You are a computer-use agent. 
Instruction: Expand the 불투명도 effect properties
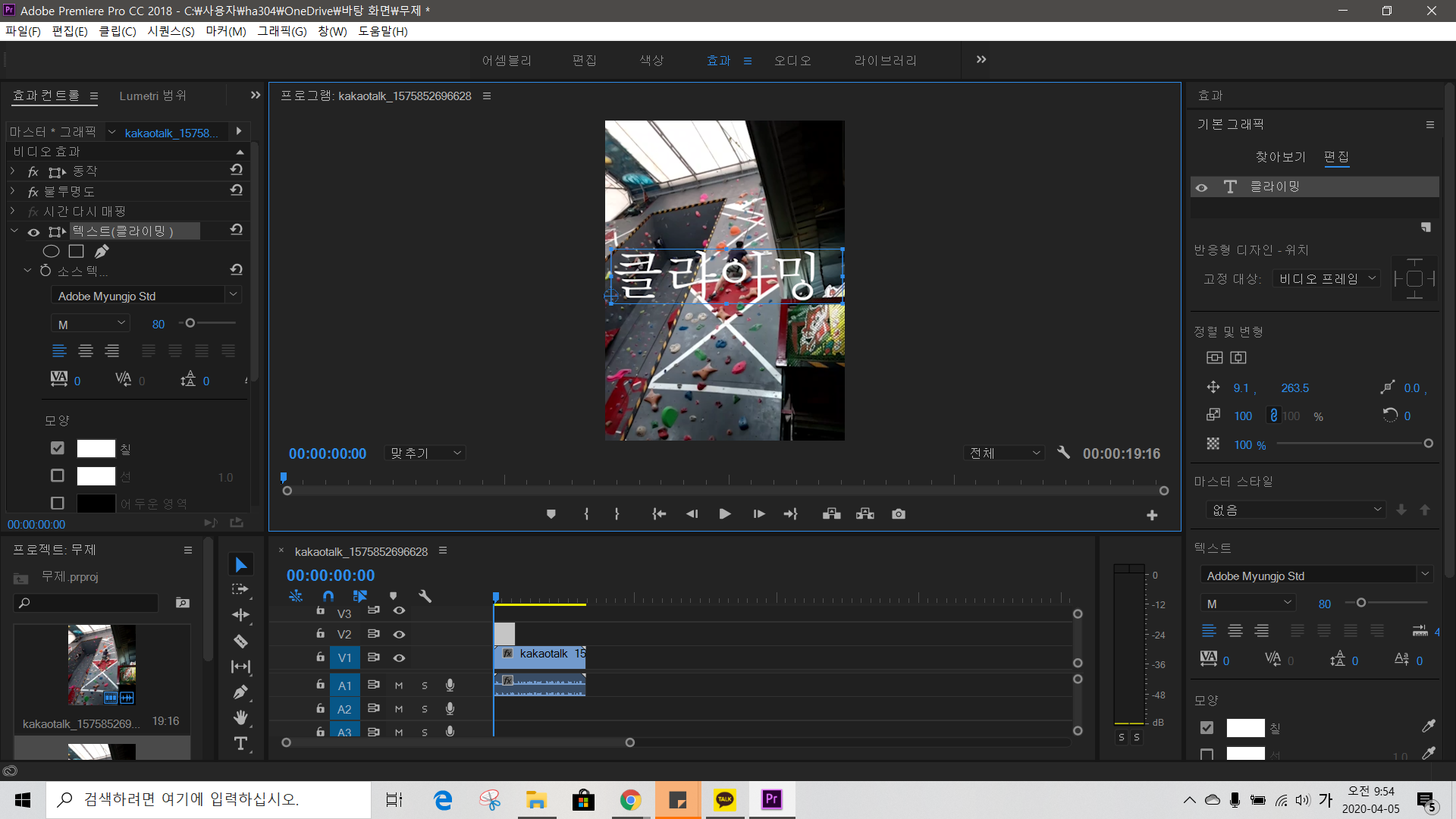point(13,191)
